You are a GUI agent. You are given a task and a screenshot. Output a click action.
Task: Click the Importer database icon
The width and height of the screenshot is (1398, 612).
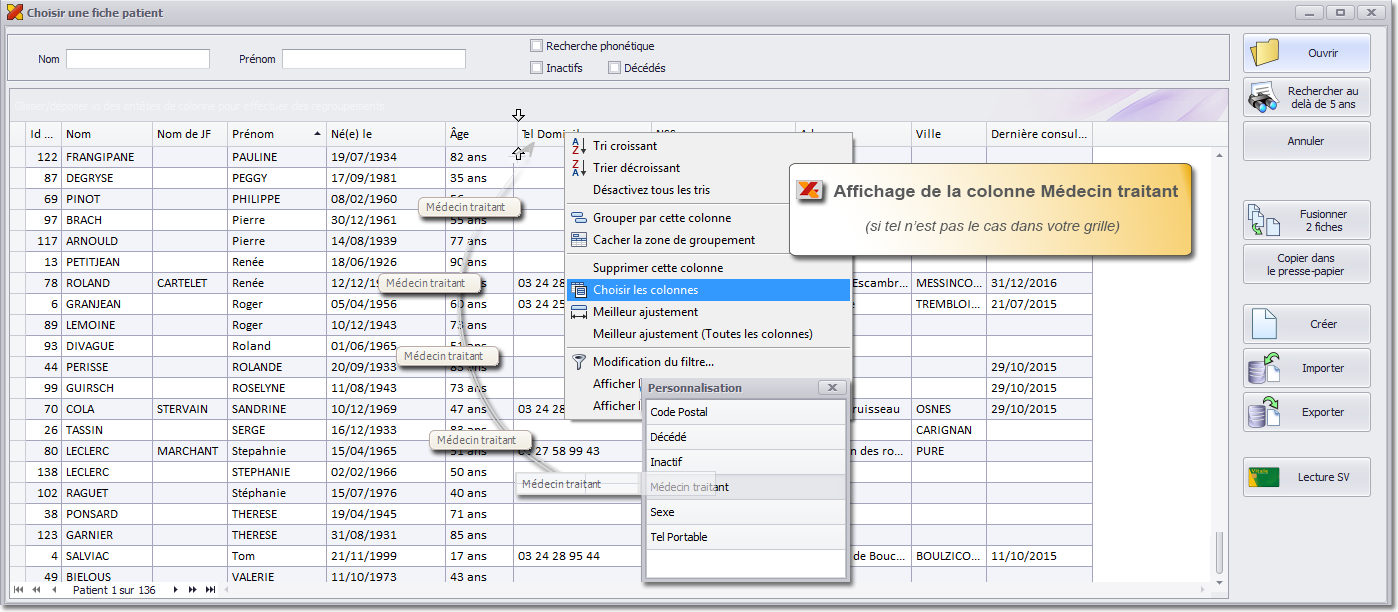(1265, 368)
